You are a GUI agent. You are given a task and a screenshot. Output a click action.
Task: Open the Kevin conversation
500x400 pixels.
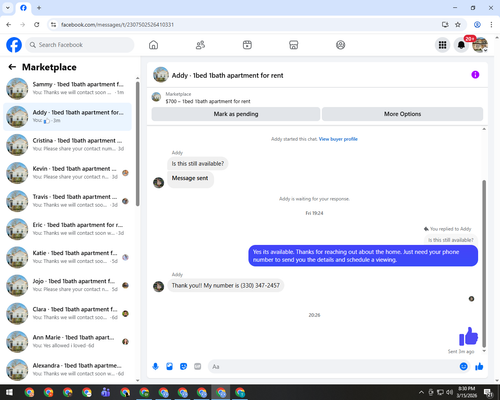coord(67,173)
